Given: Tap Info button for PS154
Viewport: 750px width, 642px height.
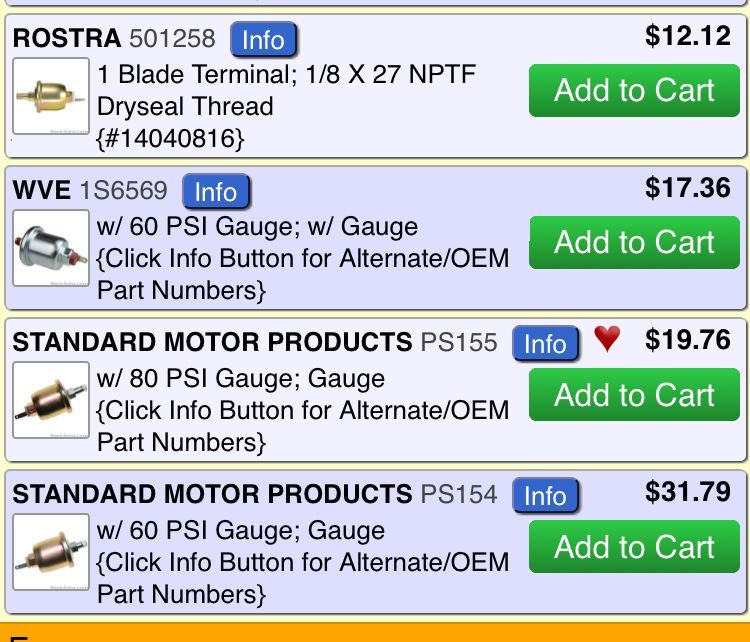Looking at the screenshot, I should 545,495.
